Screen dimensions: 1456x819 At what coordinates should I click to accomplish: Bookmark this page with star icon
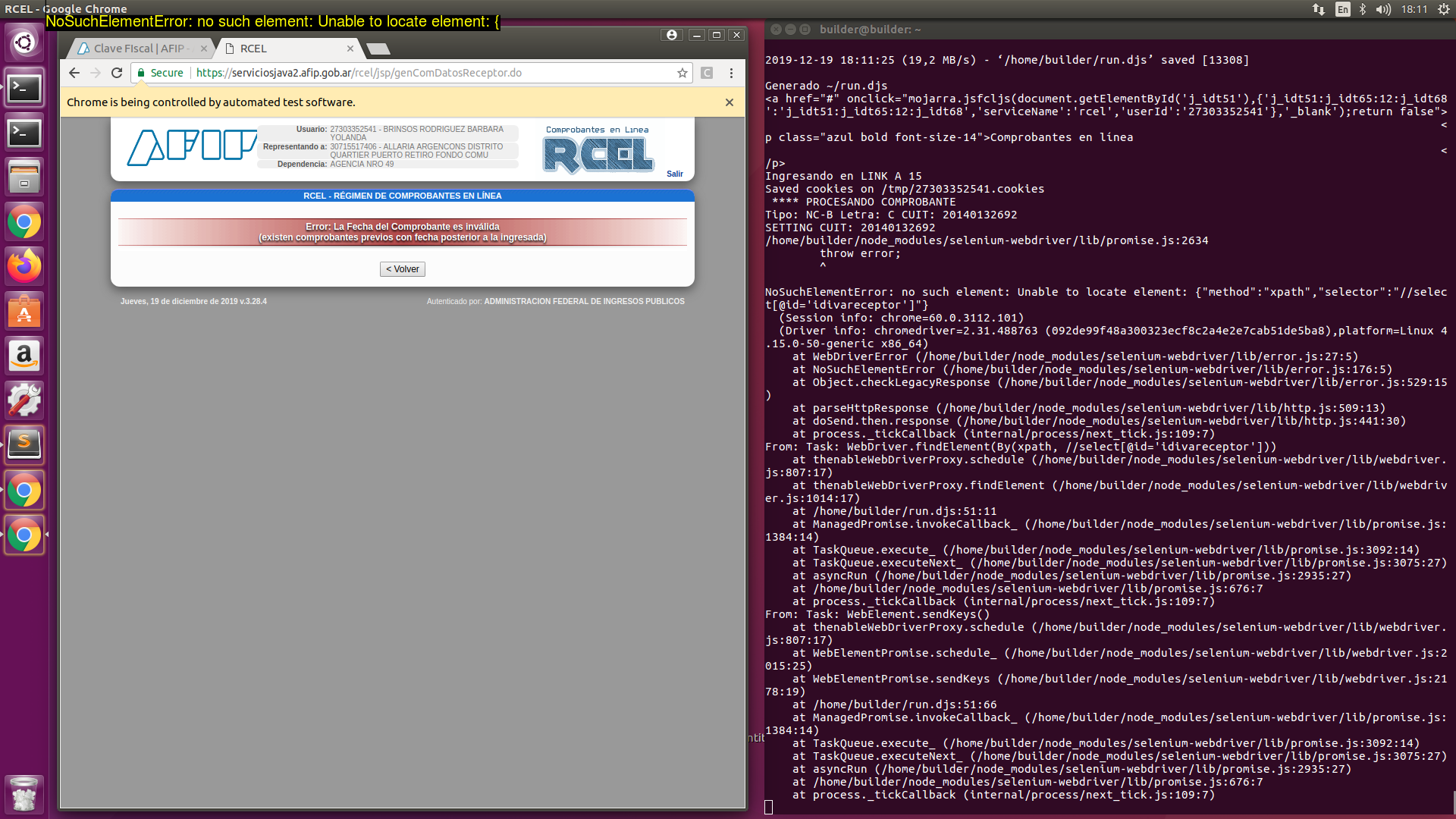pos(682,73)
